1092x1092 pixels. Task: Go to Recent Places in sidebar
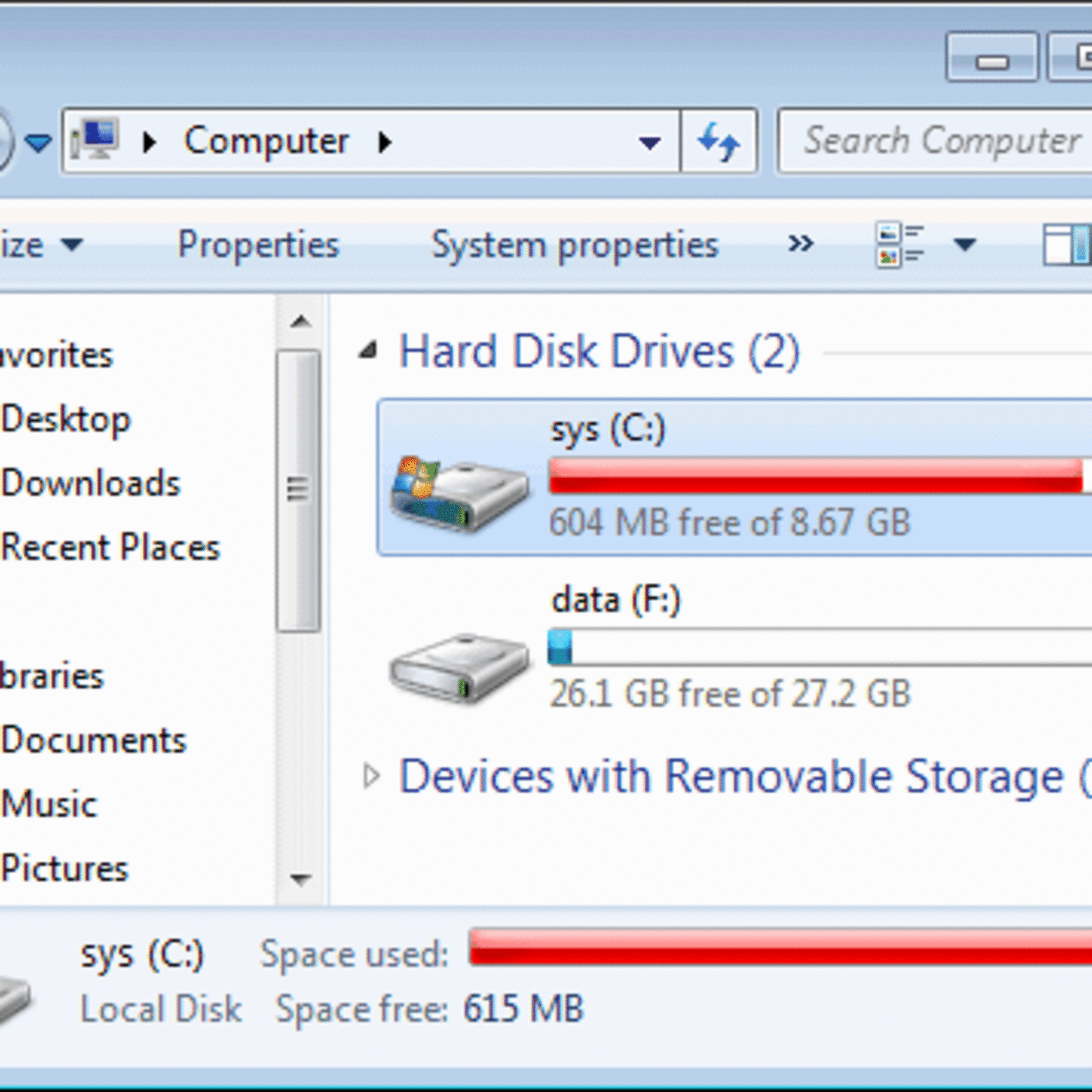coord(111,548)
